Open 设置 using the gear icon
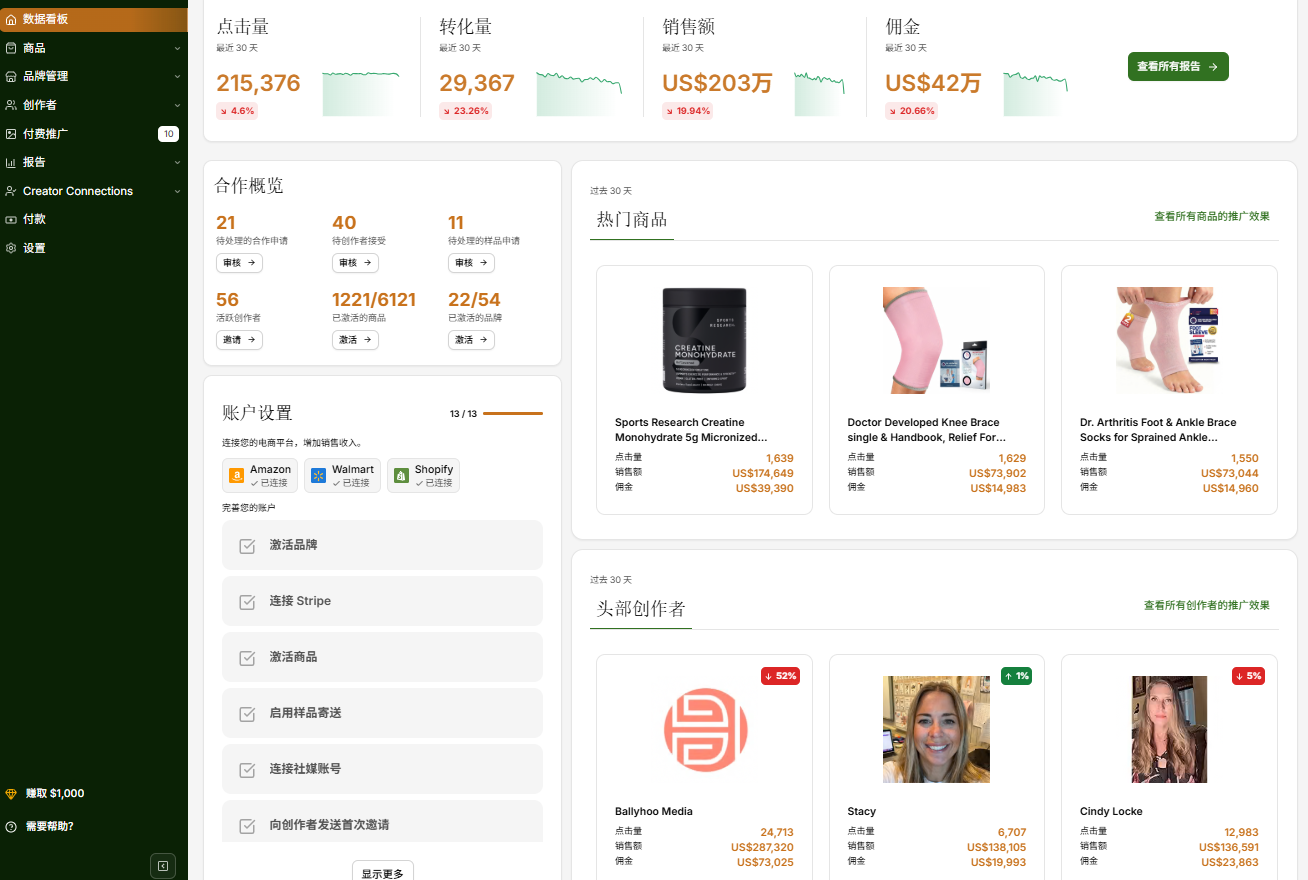Screen dimensions: 1308x880 [x=11, y=248]
